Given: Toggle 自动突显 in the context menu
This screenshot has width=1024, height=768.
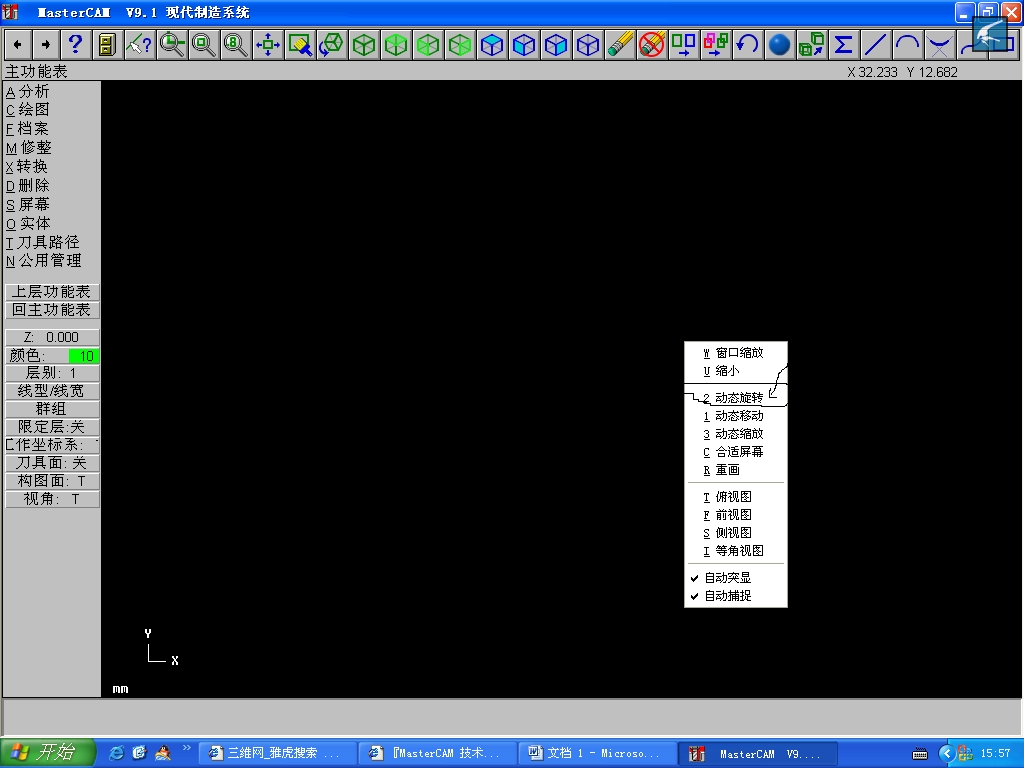Looking at the screenshot, I should click(735, 578).
